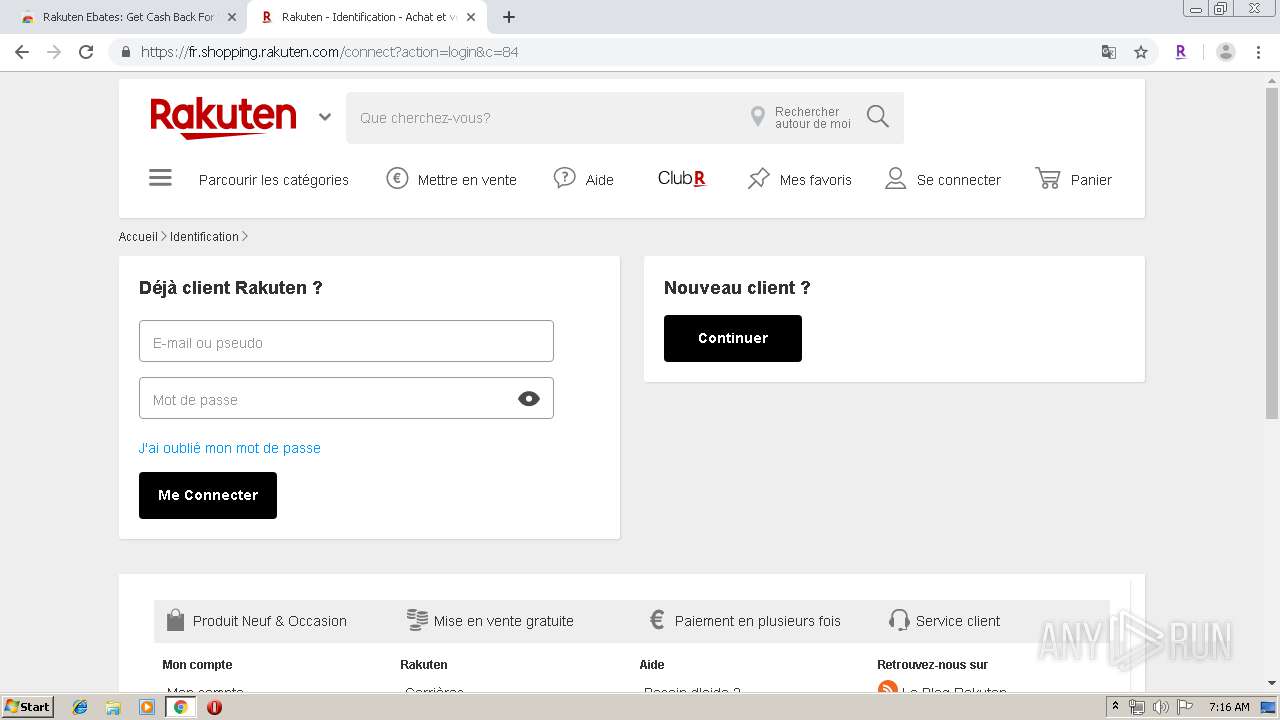The height and width of the screenshot is (720, 1280).
Task: Click the euro coin 'Mettre en vente' icon
Action: coord(397,178)
